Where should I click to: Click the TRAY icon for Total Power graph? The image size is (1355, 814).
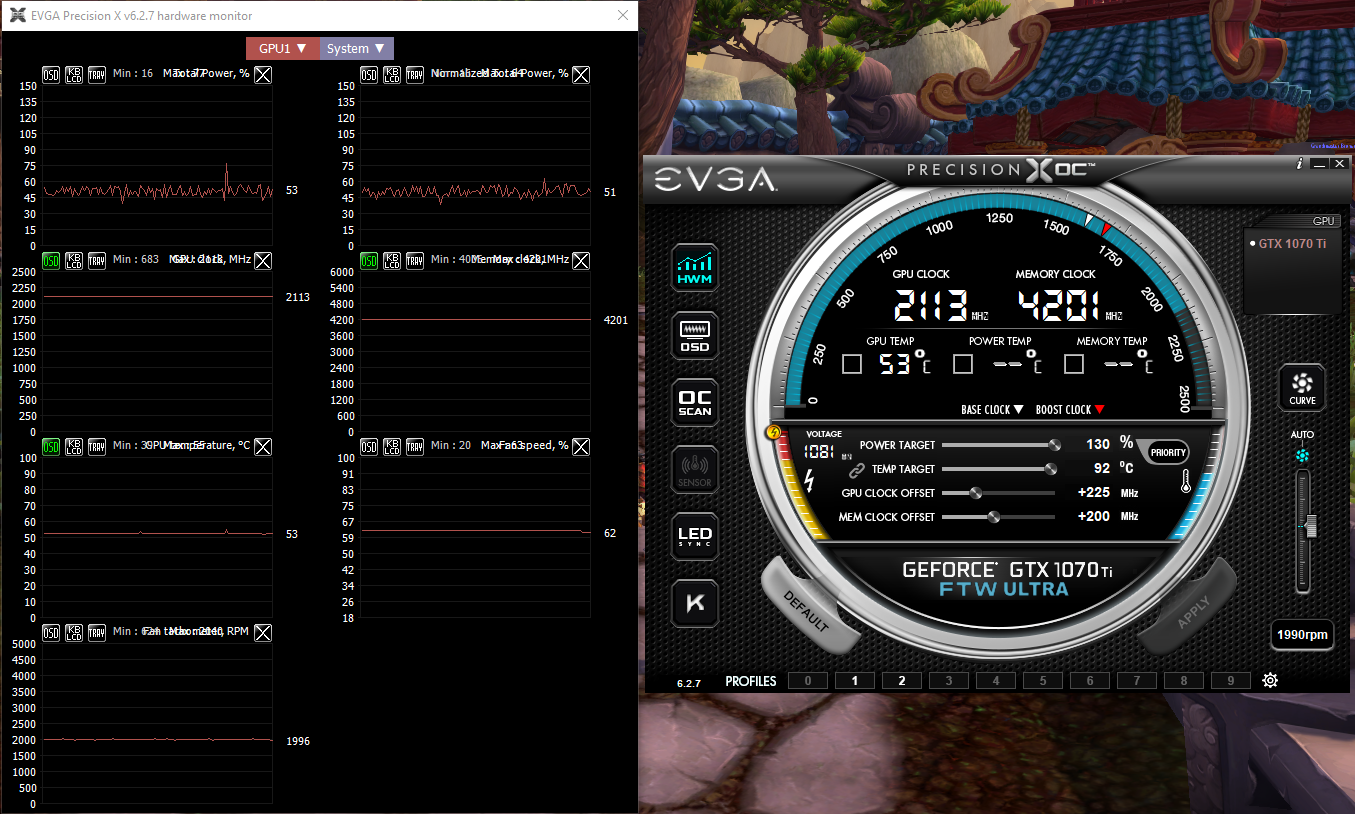[97, 74]
